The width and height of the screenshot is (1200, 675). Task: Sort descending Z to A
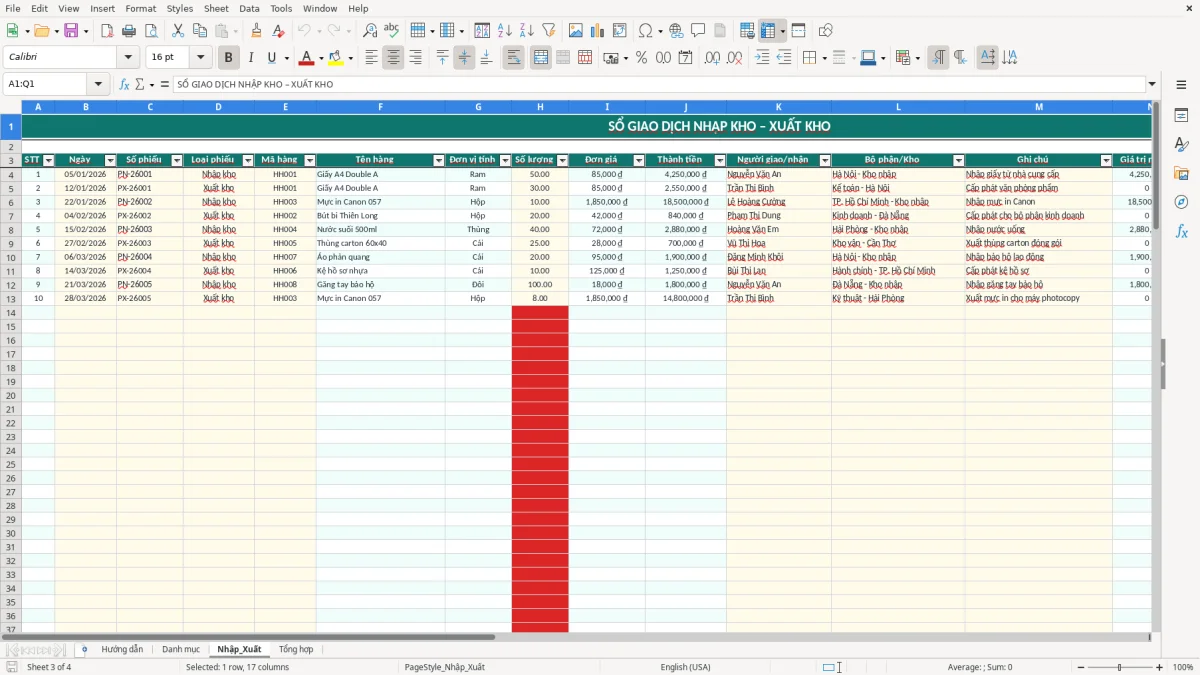coord(526,31)
